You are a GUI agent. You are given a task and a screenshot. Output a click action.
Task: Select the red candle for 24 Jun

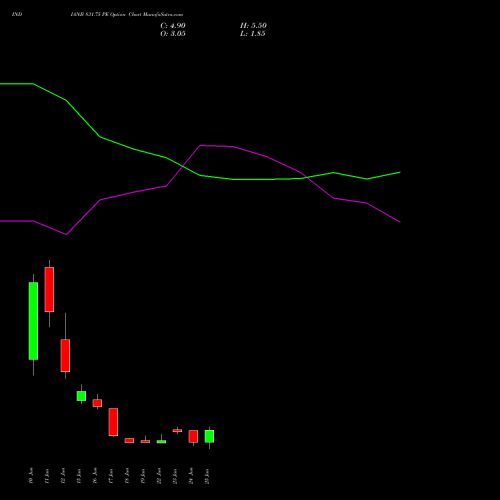(193, 436)
